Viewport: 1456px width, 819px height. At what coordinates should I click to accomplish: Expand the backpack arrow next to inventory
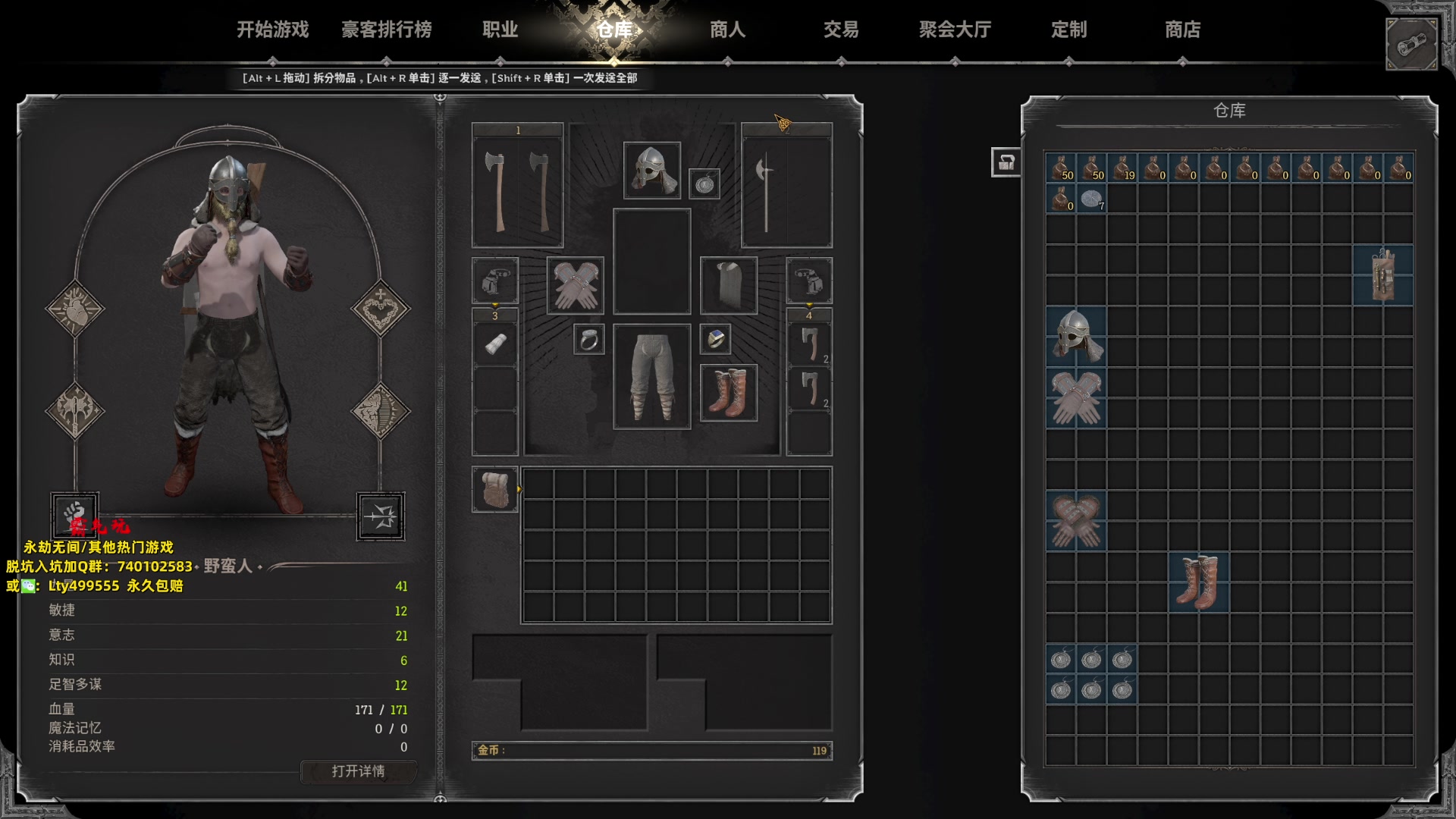pyautogui.click(x=519, y=489)
